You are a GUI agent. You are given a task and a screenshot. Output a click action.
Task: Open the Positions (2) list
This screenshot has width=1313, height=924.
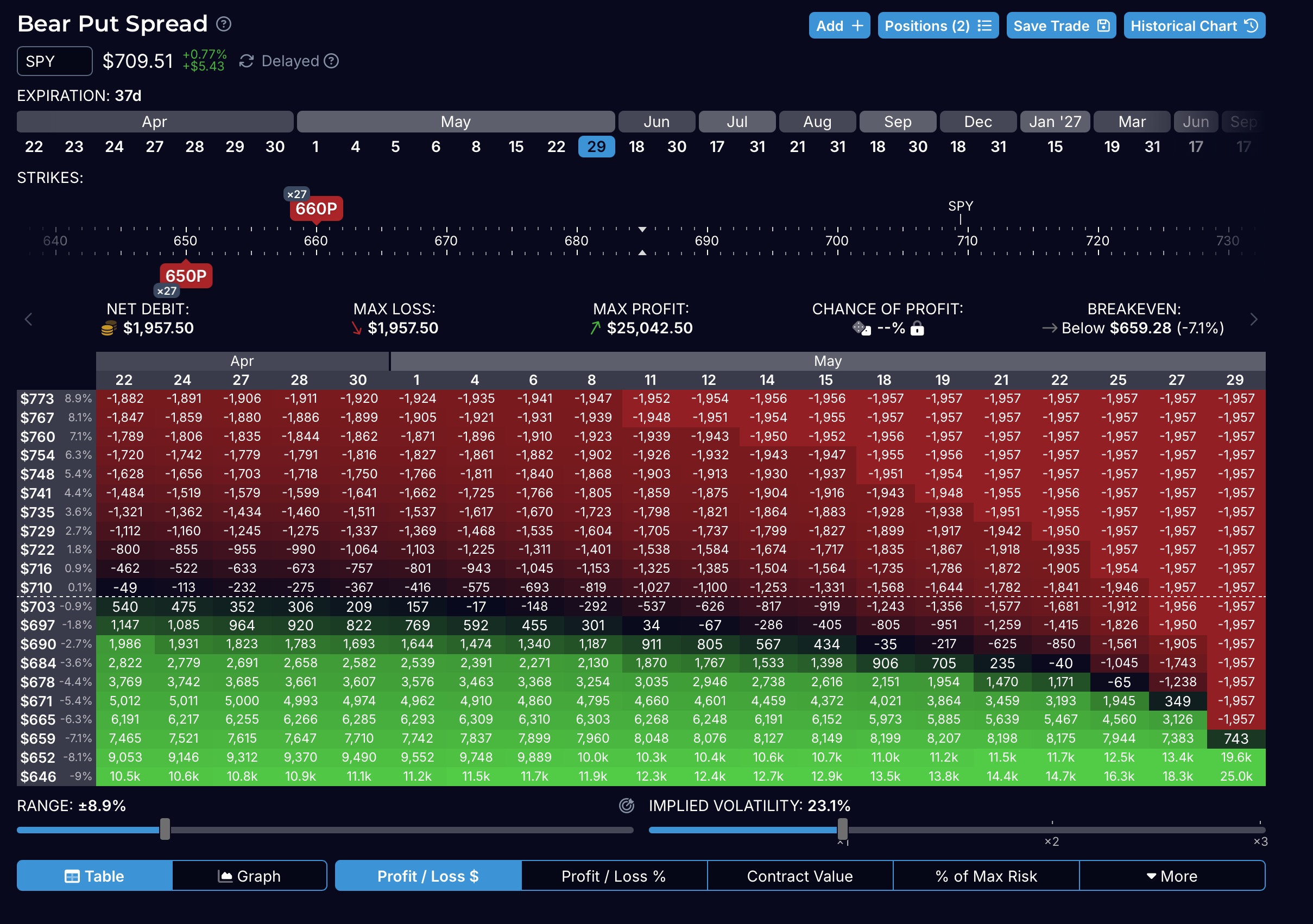937,26
